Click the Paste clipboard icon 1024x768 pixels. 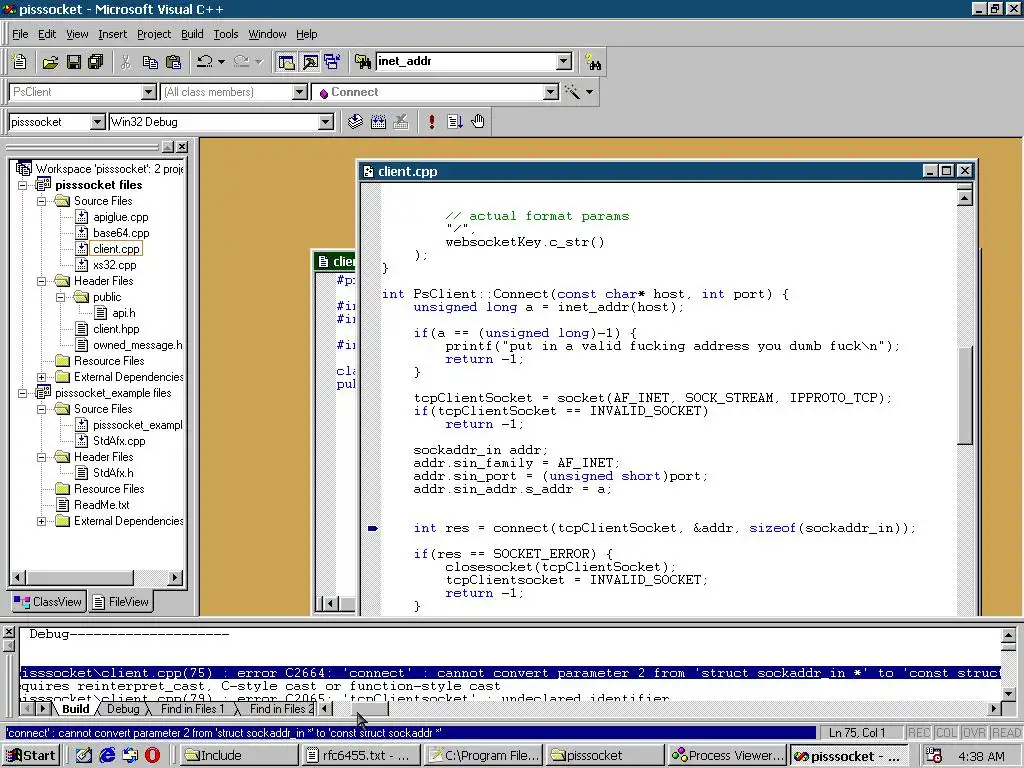click(x=174, y=62)
